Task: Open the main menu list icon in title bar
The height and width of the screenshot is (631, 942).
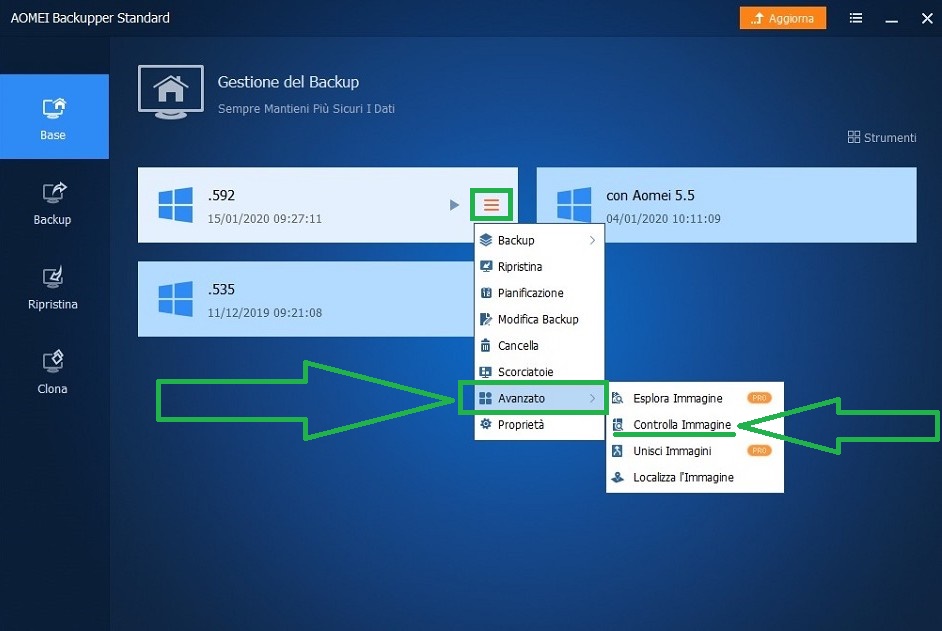Action: point(856,18)
